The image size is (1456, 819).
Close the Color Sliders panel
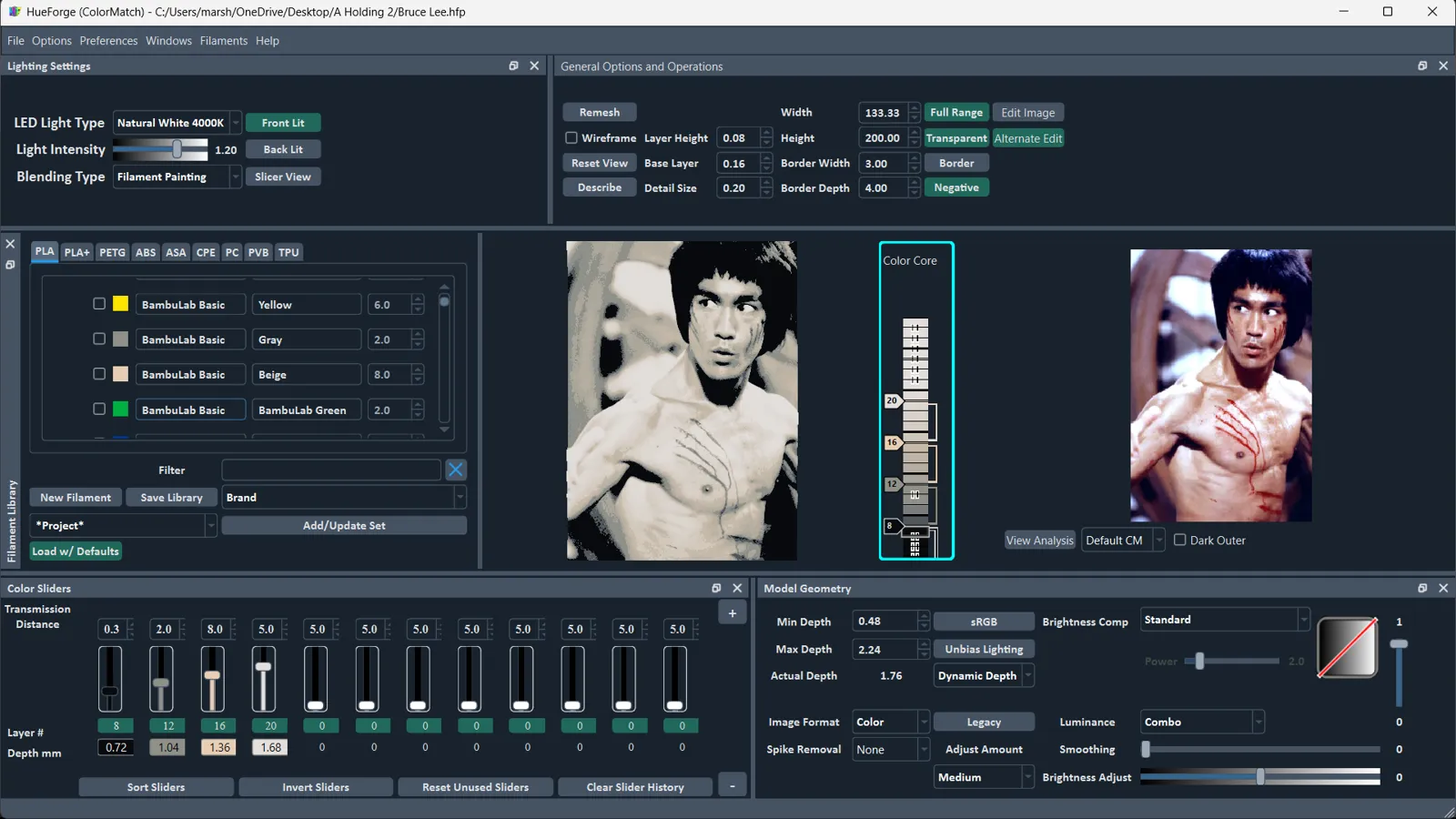tap(737, 588)
